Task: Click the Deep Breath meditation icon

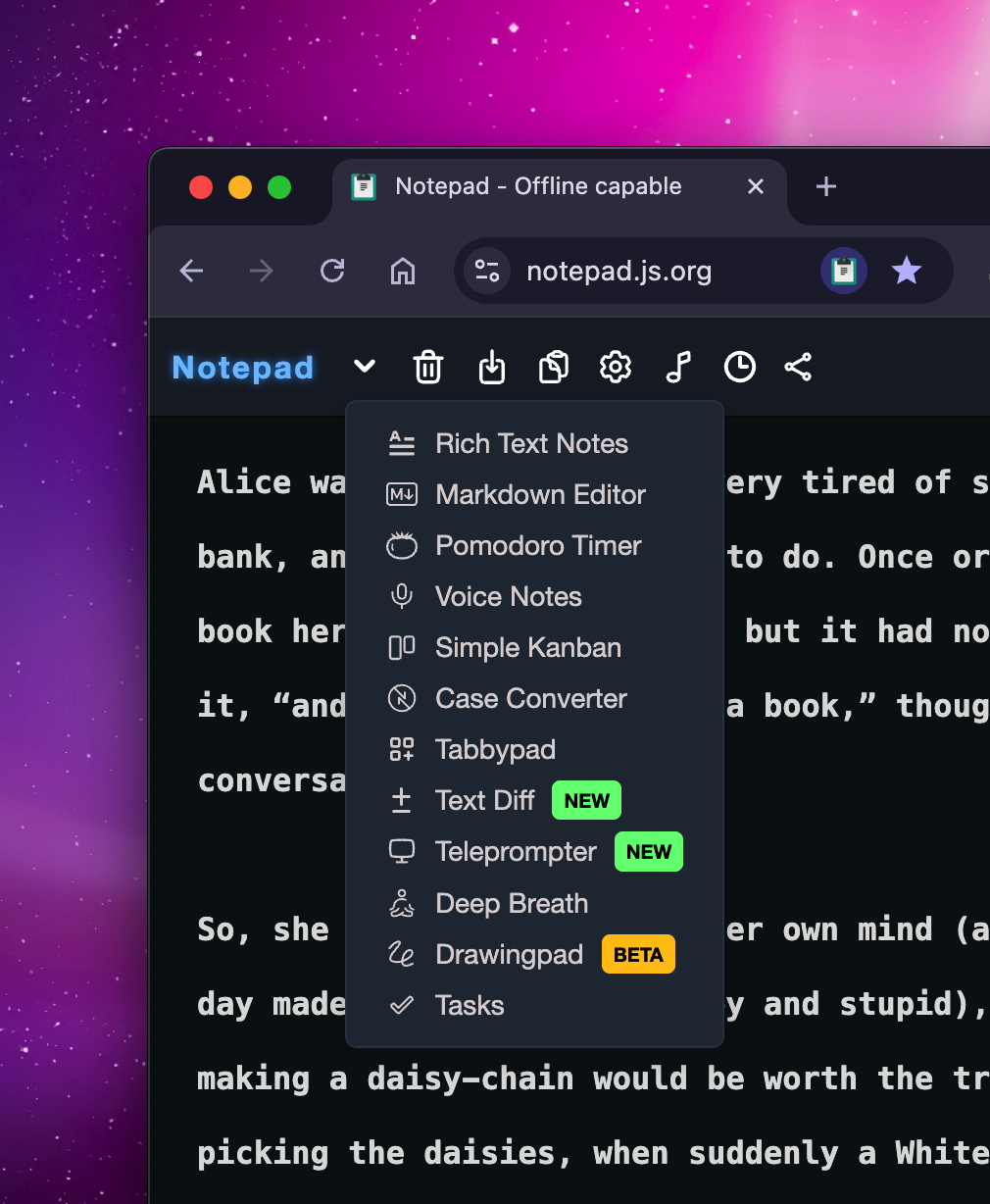Action: click(402, 904)
